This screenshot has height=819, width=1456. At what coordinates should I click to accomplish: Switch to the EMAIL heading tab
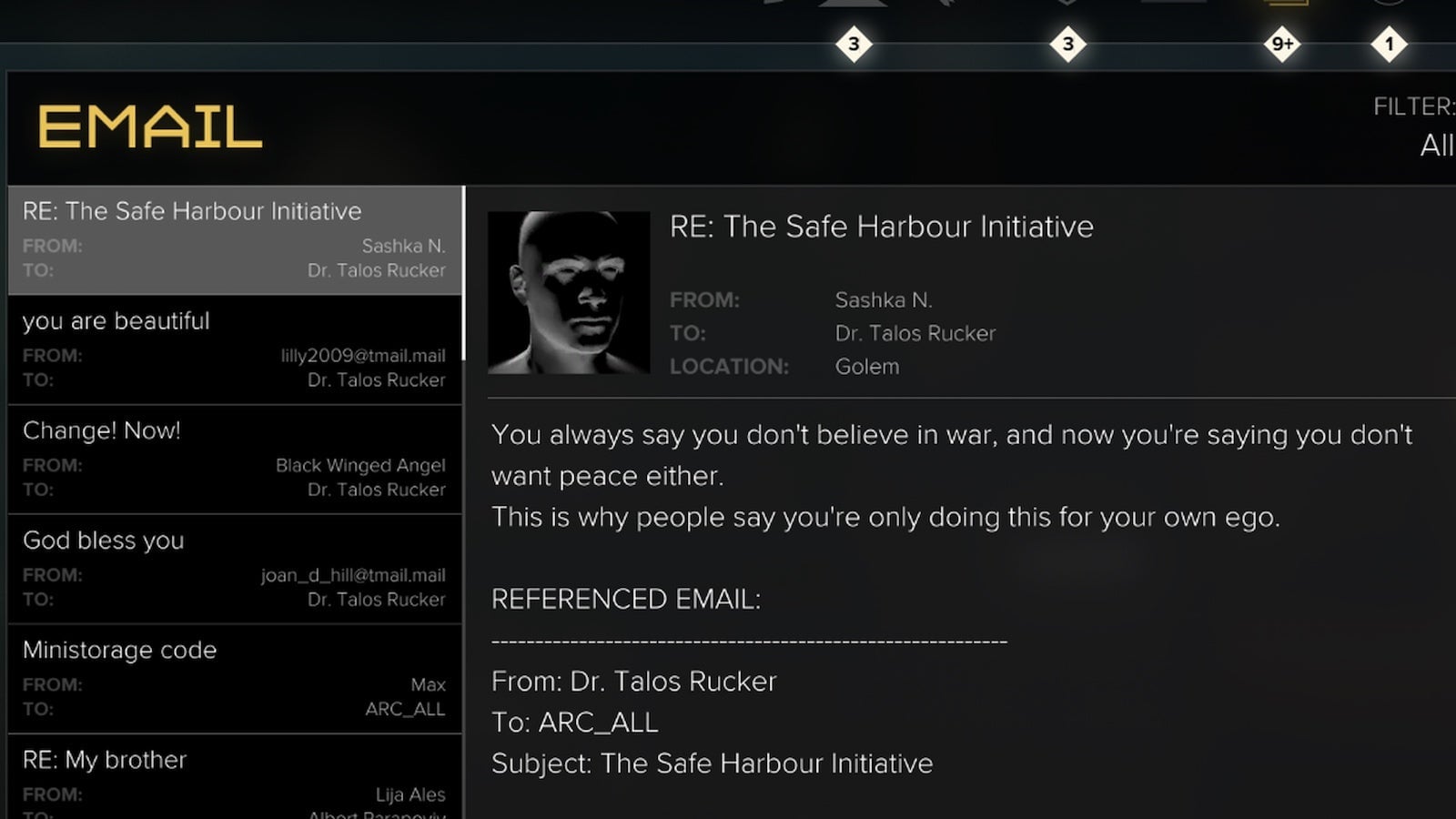click(x=148, y=126)
